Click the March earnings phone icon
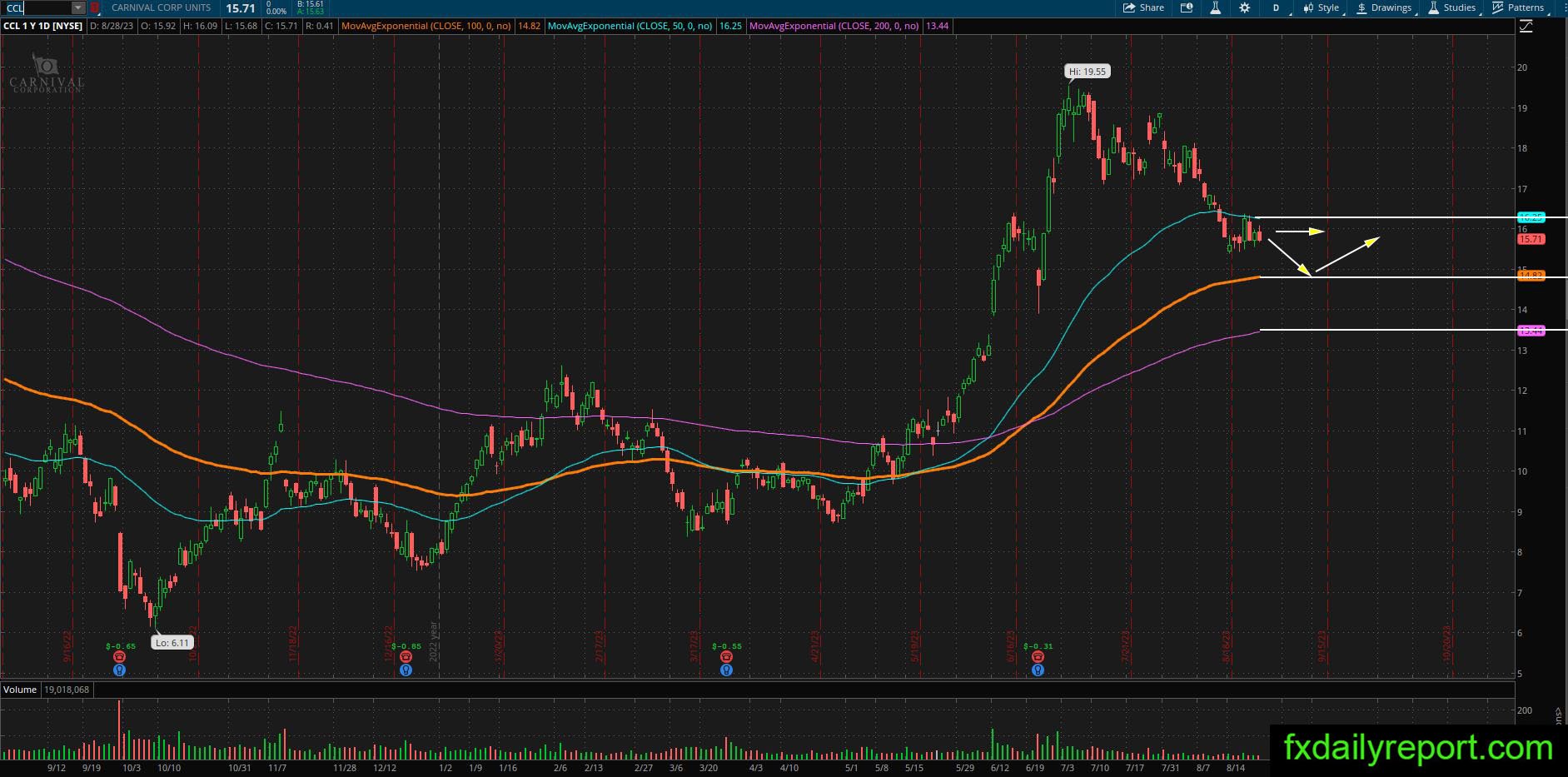 click(x=726, y=657)
